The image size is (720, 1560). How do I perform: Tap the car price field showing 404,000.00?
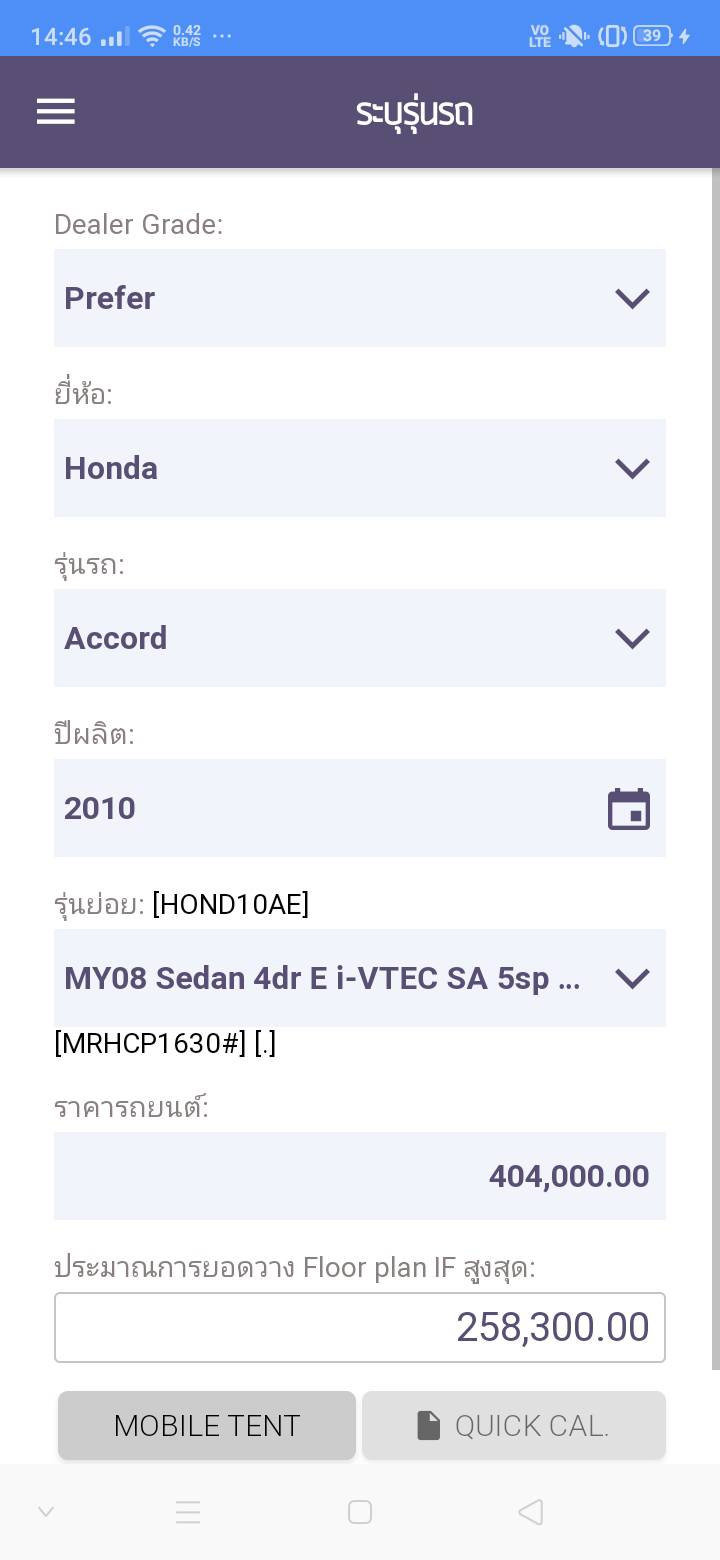[x=360, y=1176]
